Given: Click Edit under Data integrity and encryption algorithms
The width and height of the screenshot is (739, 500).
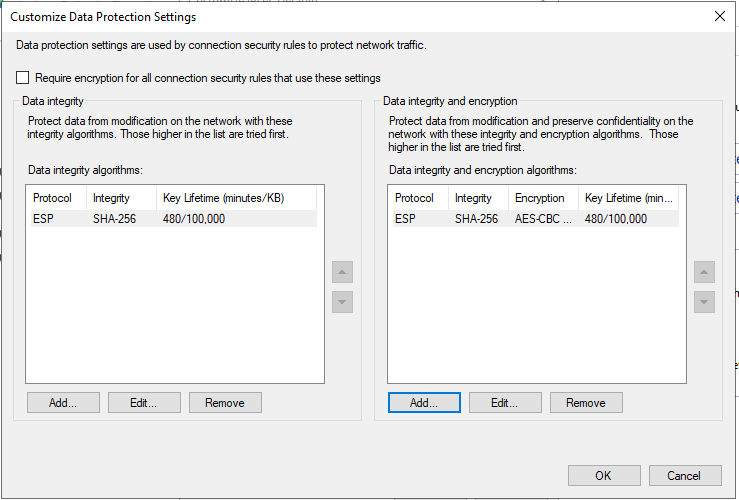Looking at the screenshot, I should tap(505, 402).
